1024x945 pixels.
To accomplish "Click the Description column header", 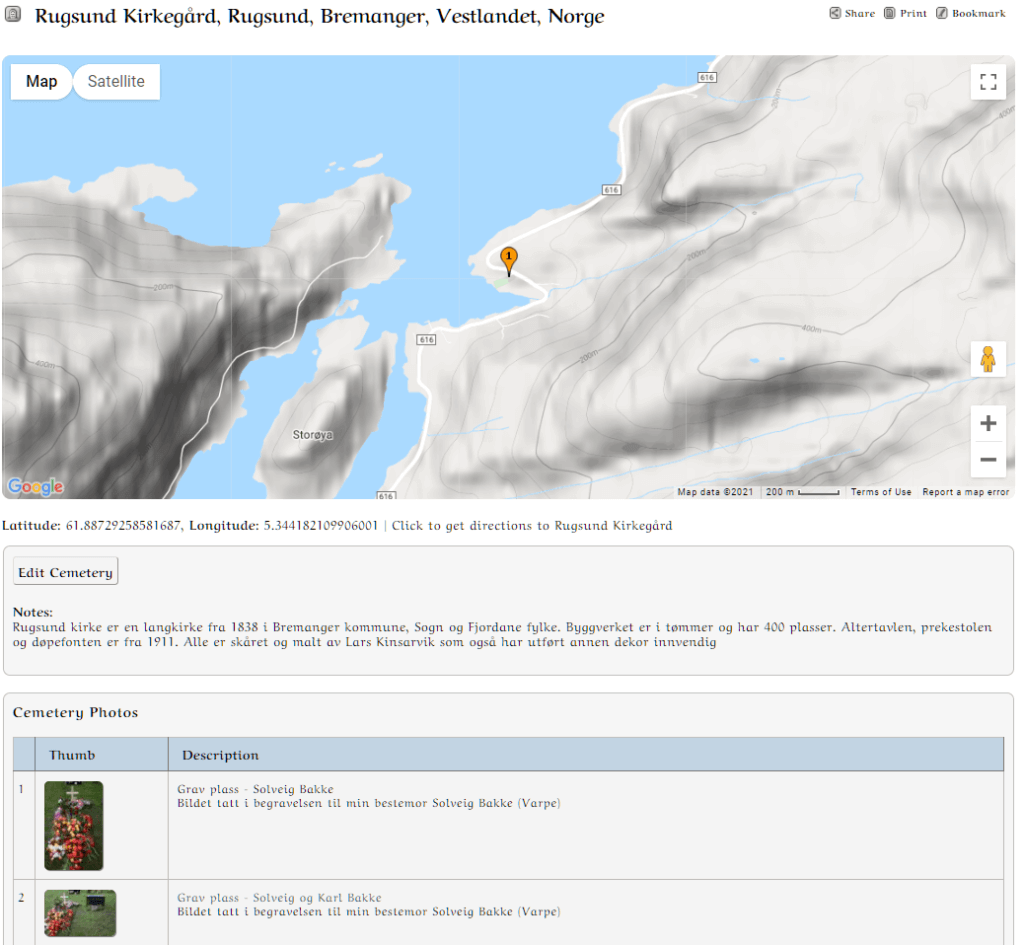I will (220, 755).
